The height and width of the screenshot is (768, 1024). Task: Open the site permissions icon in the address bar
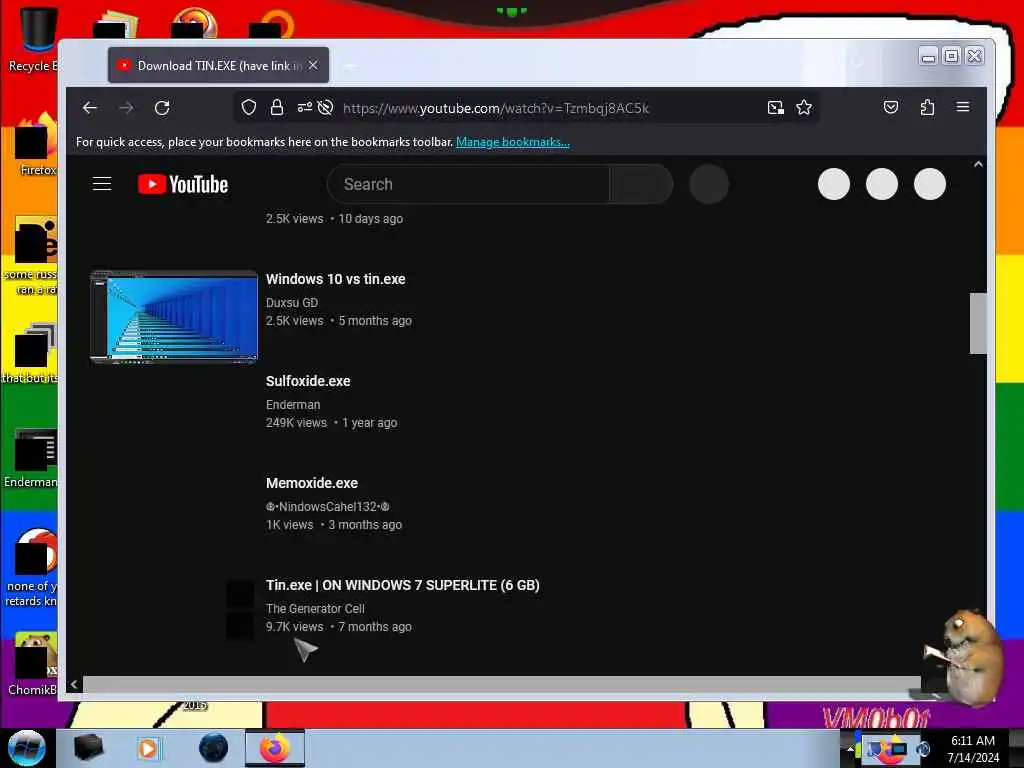pyautogui.click(x=304, y=108)
